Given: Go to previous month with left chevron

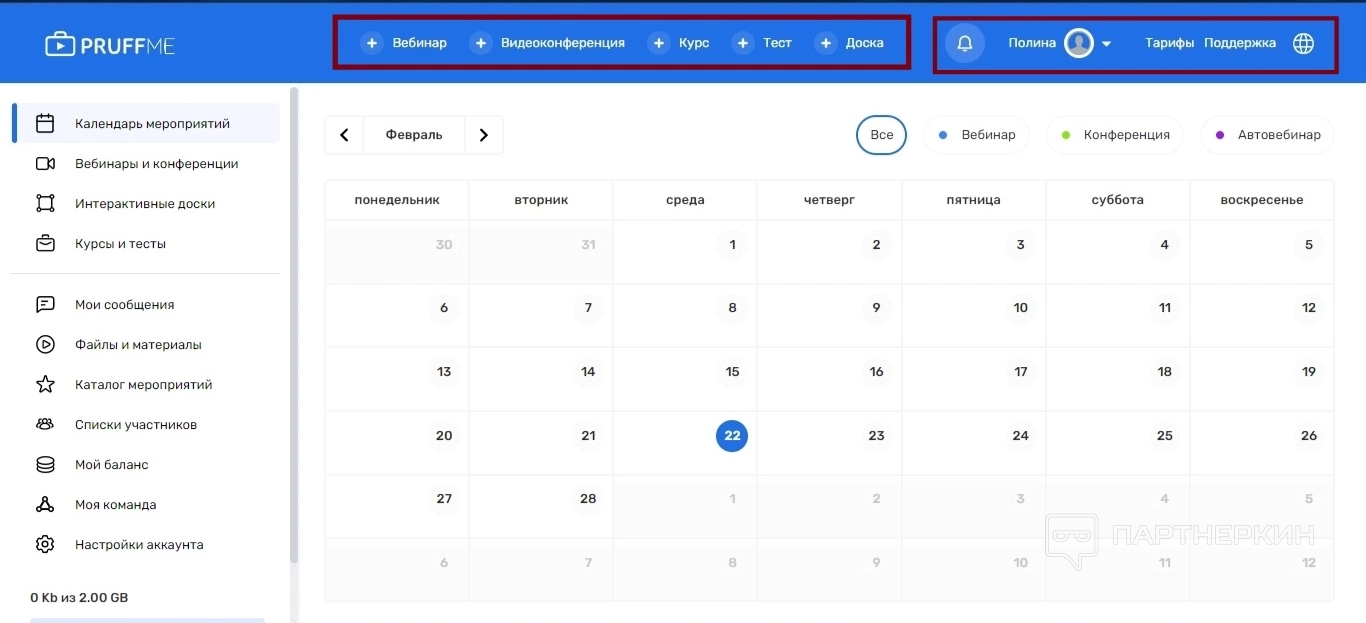Looking at the screenshot, I should pyautogui.click(x=344, y=135).
